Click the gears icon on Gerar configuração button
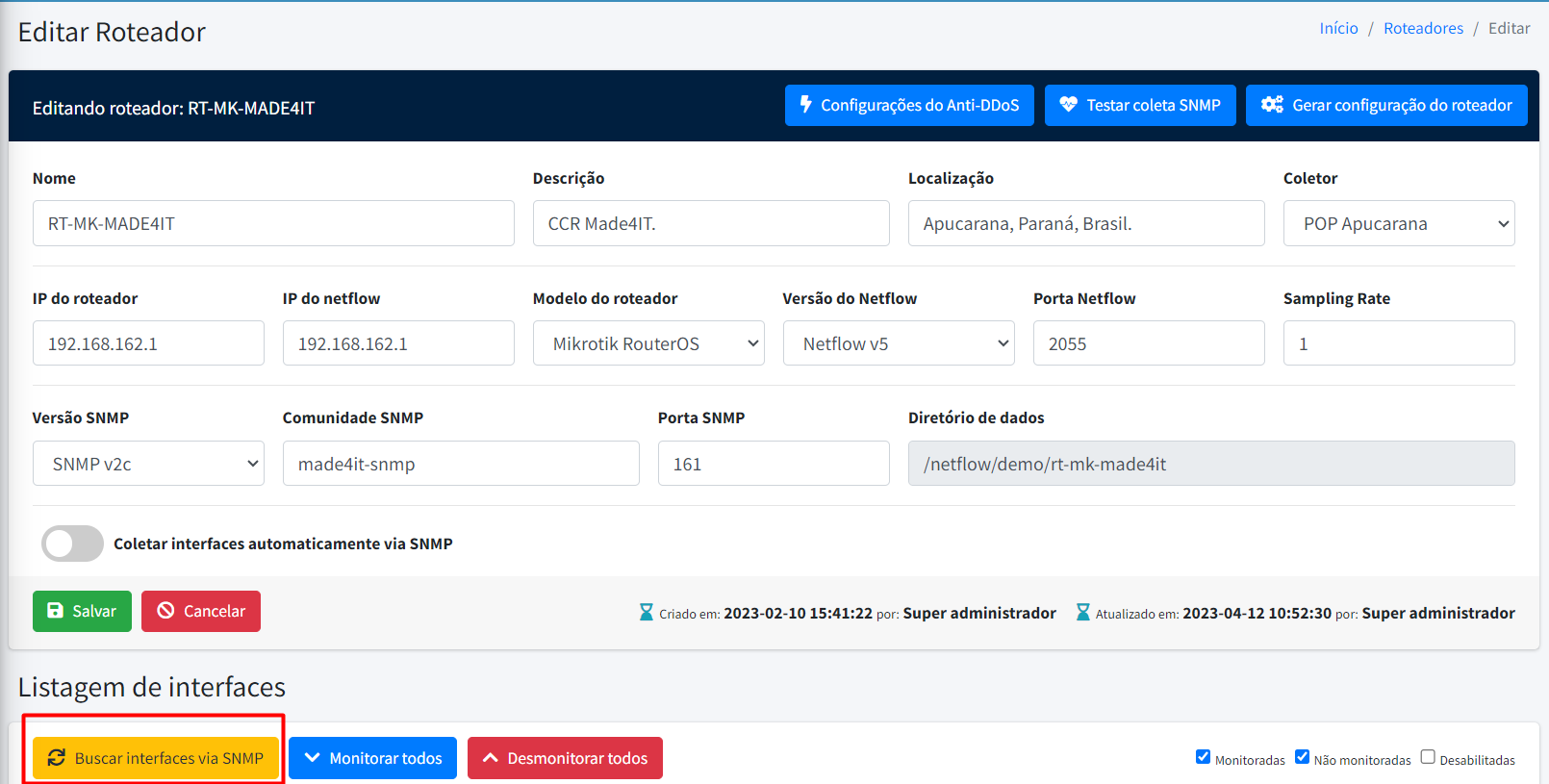The width and height of the screenshot is (1549, 784). pyautogui.click(x=1272, y=105)
